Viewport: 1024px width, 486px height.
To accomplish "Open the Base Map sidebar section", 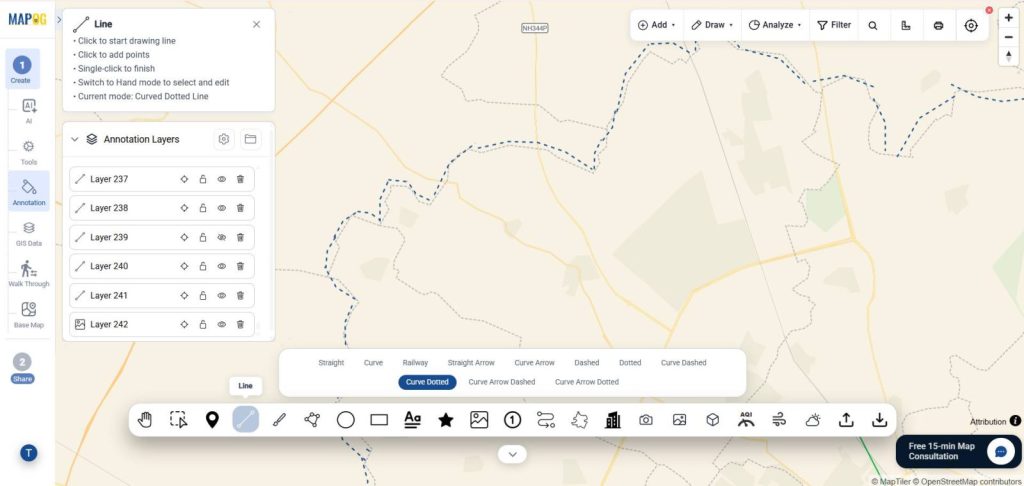I will pyautogui.click(x=28, y=314).
